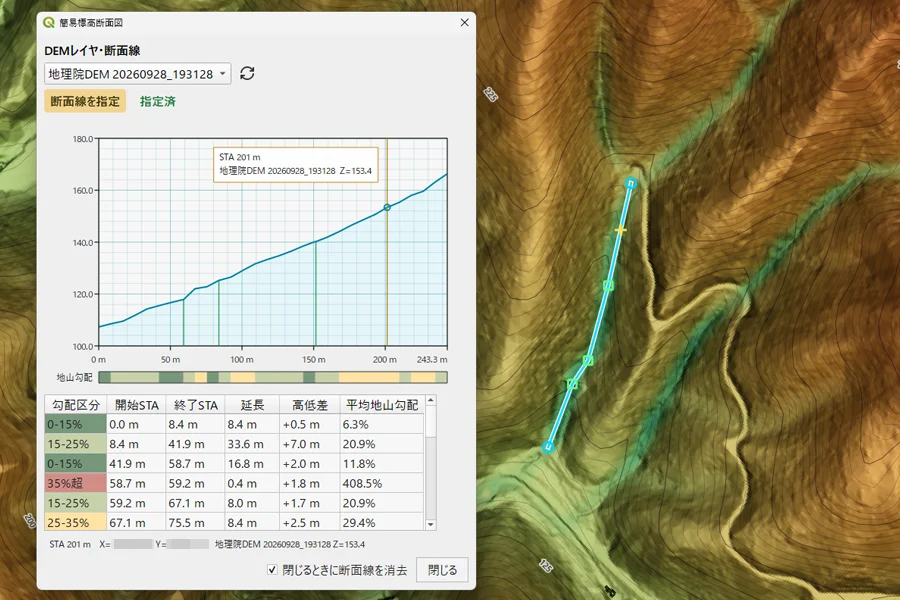
Task: Click the 終了STA column header
Action: pos(196,405)
